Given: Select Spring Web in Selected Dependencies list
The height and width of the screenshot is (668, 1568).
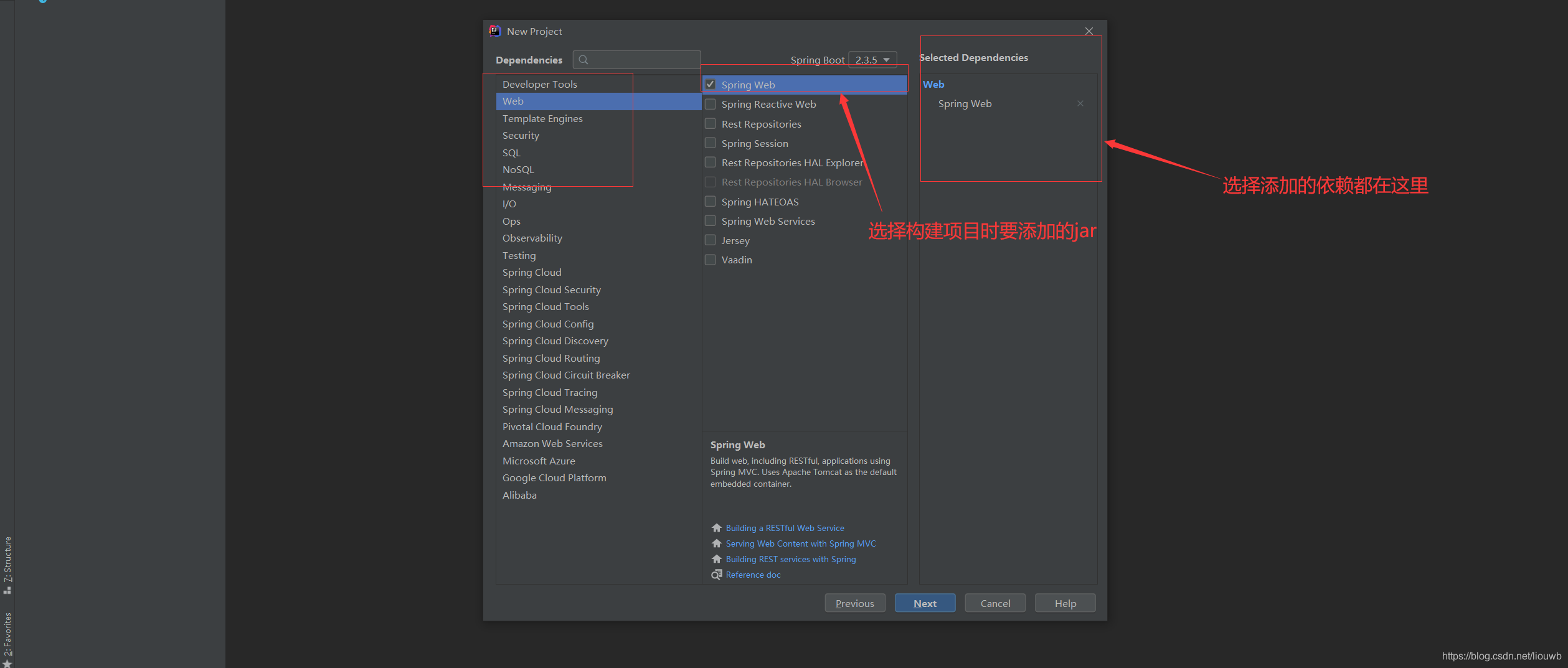Looking at the screenshot, I should point(965,103).
